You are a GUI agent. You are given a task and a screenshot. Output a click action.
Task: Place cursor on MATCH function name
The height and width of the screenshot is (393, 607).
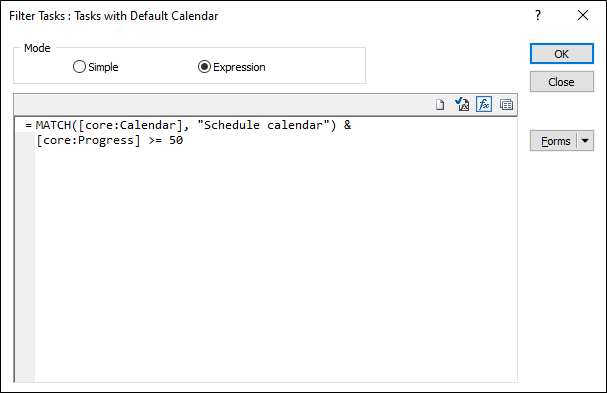pyautogui.click(x=53, y=125)
